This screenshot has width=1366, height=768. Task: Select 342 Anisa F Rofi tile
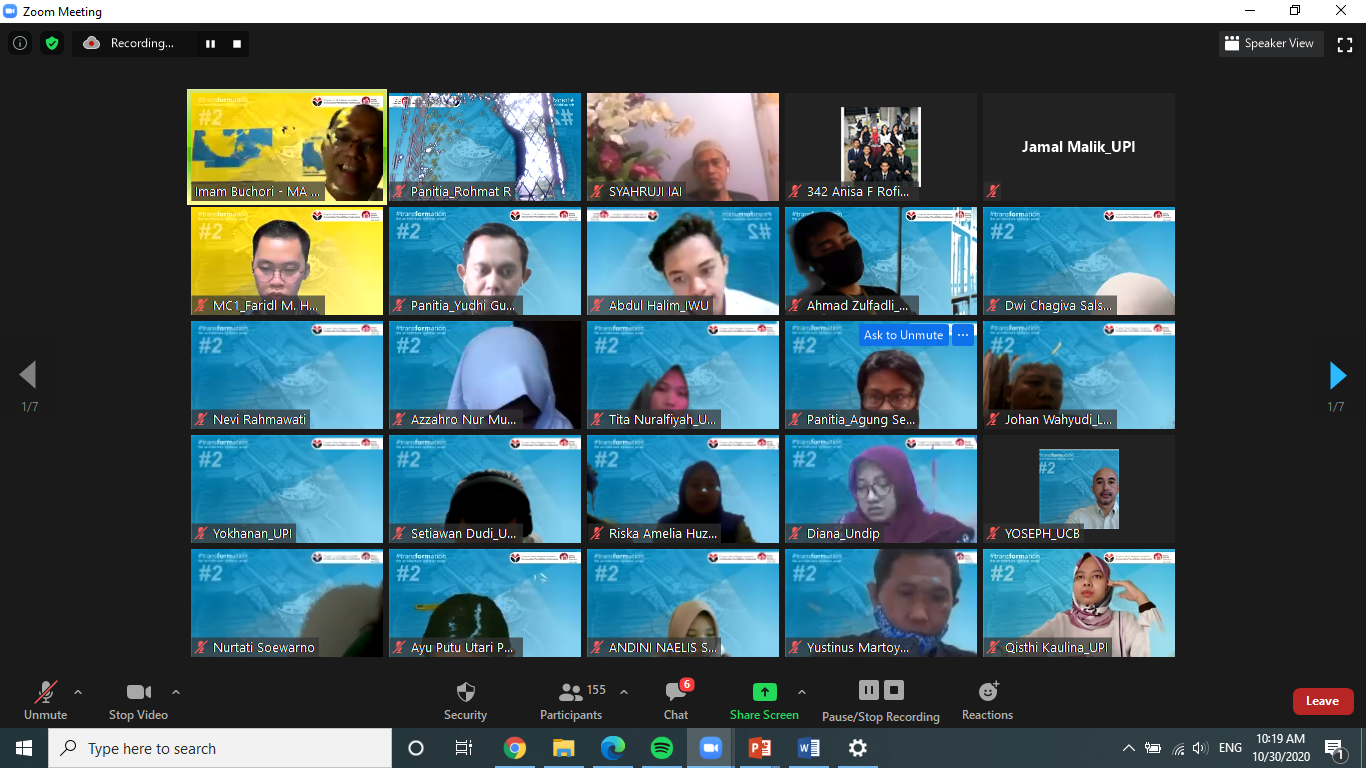pos(881,147)
